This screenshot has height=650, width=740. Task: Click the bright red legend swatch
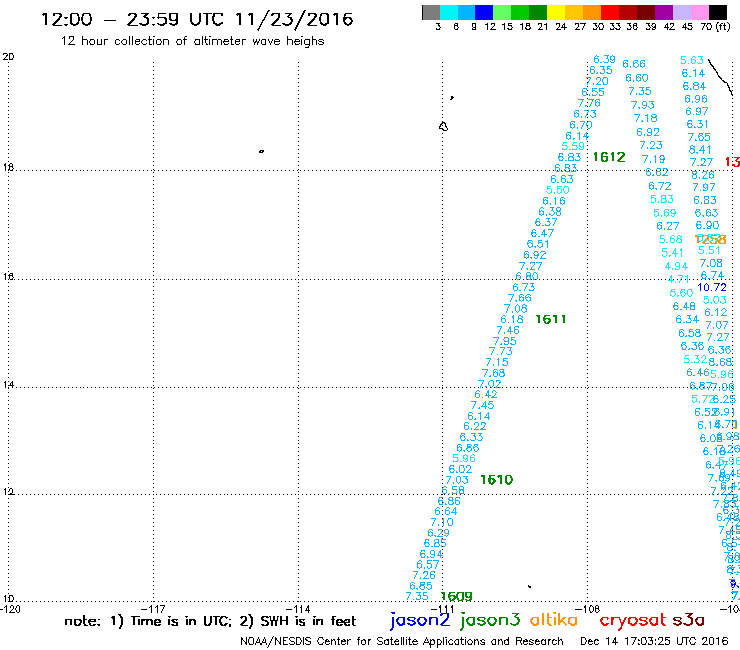(610, 12)
